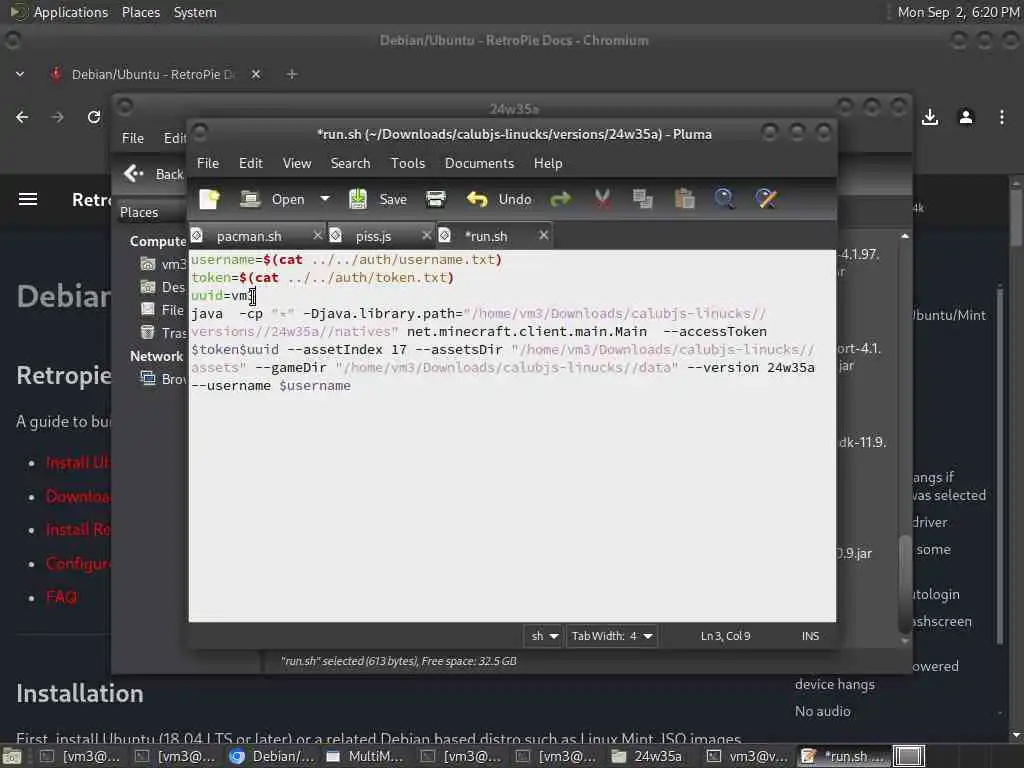Click the Paste clipboard icon
This screenshot has width=1024, height=768.
pos(684,199)
